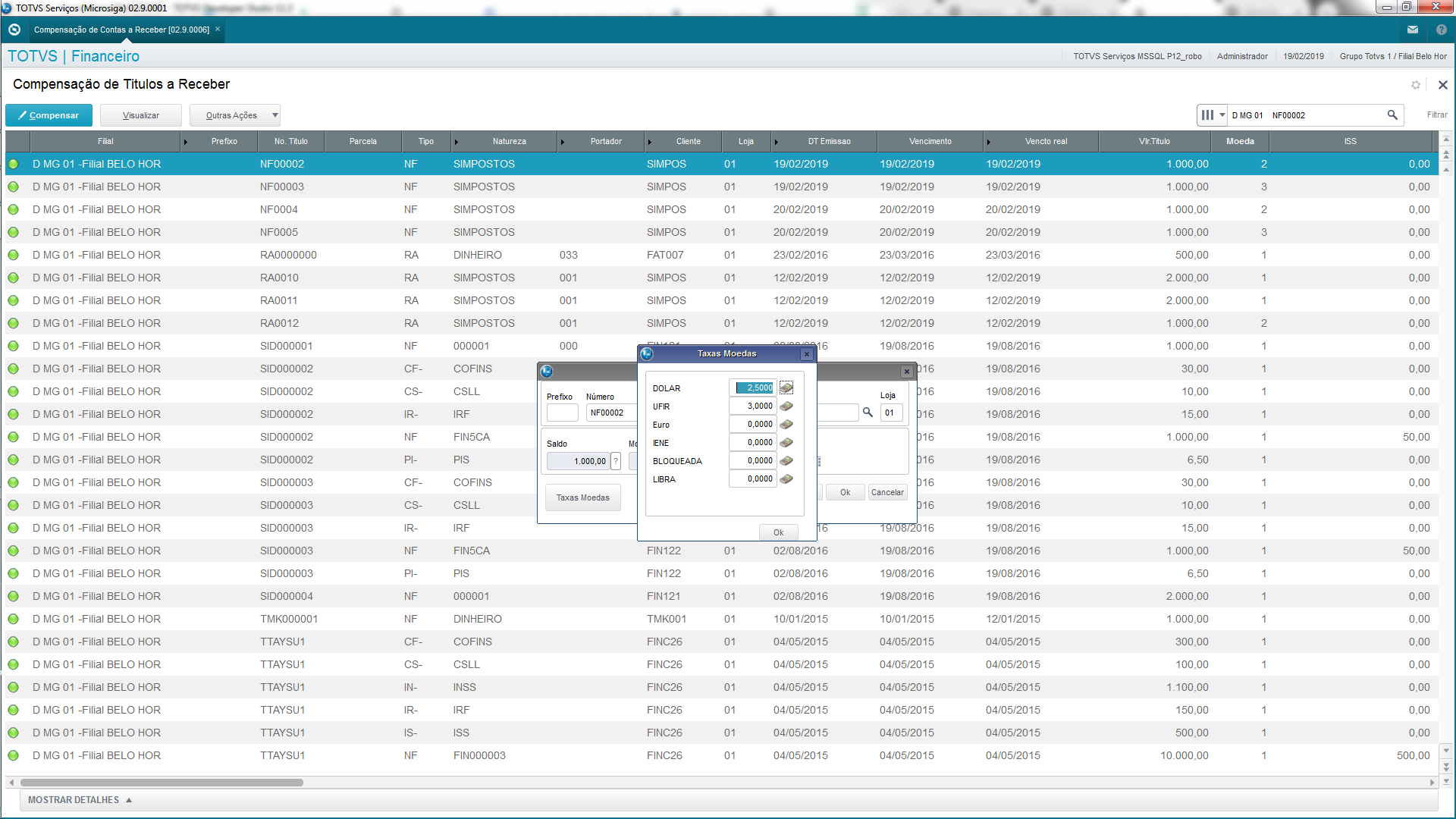1456x819 pixels.
Task: Select green status marker of the NF00003 row
Action: point(14,187)
